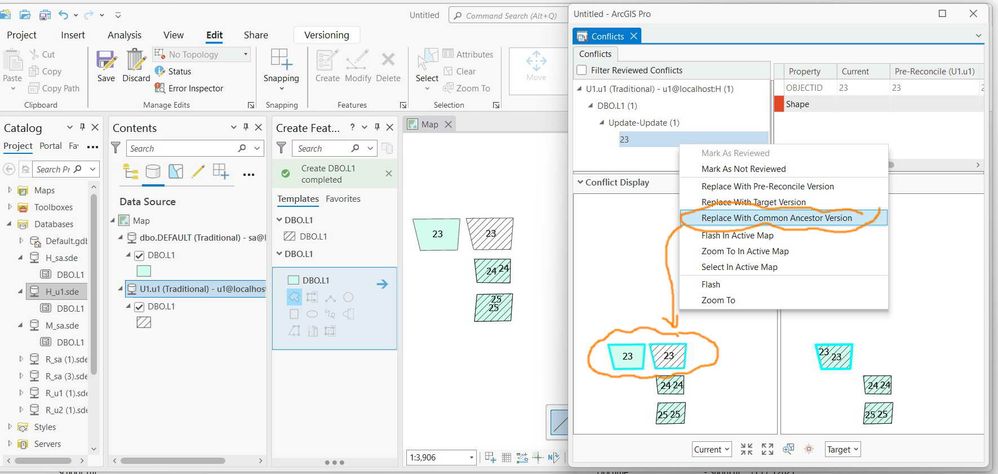Click the Discard edits icon
The height and width of the screenshot is (474, 998).
point(136,66)
